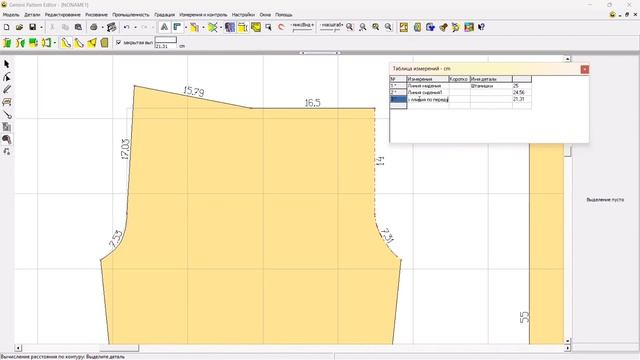The height and width of the screenshot is (360, 640).
Task: Click the left arrow of horizontal scrollbar
Action: [18, 348]
